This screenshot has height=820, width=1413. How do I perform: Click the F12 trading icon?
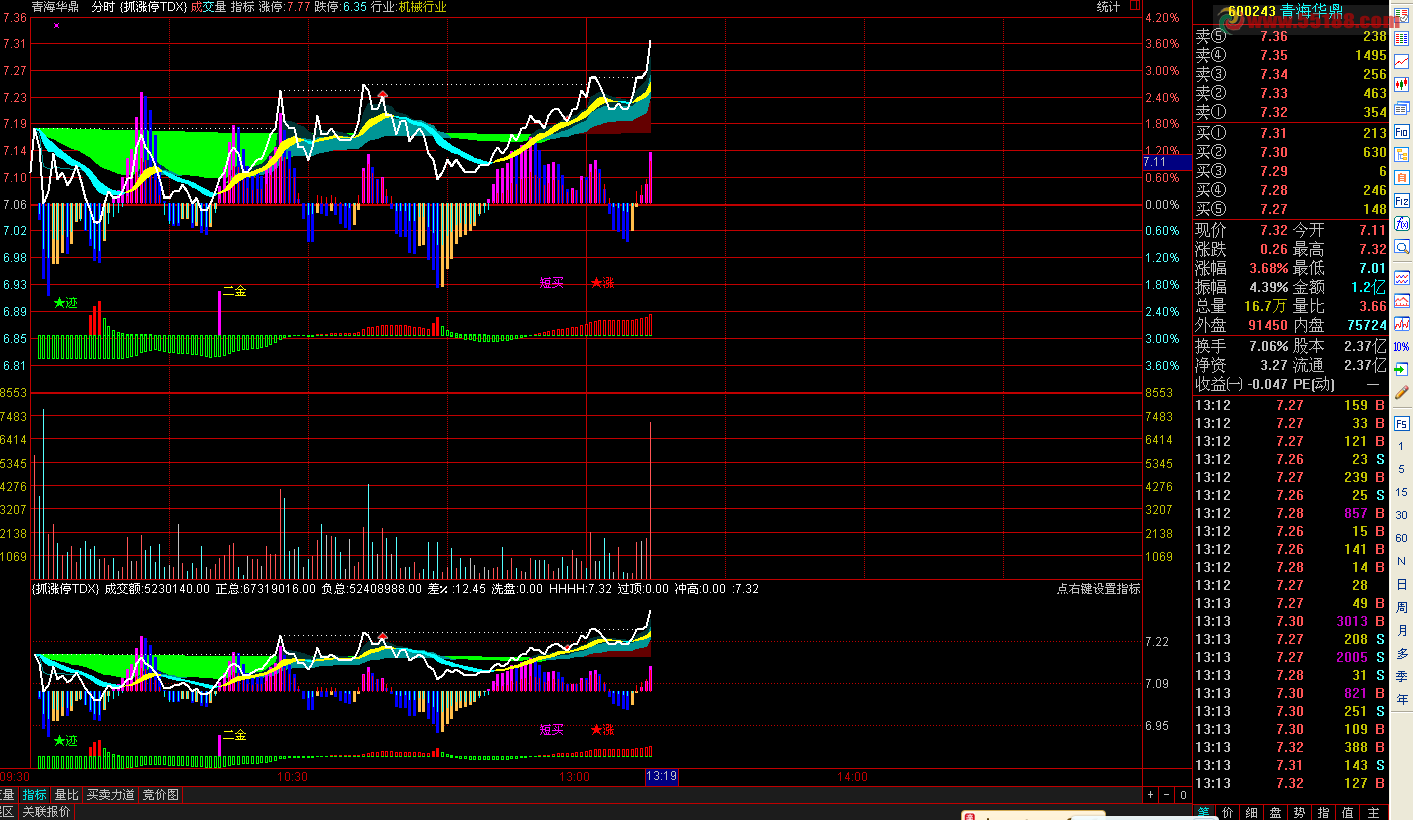(x=1402, y=201)
